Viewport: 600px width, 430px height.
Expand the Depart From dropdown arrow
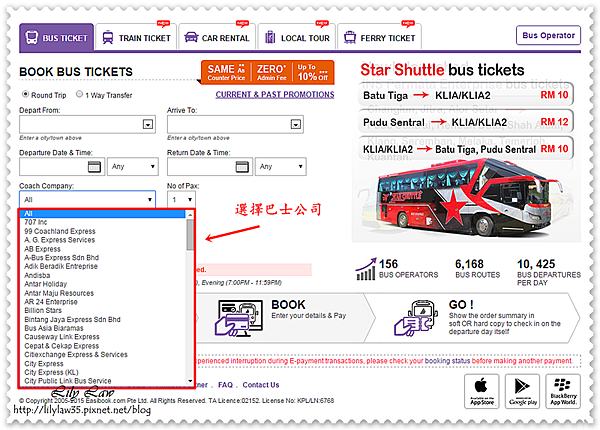click(x=148, y=124)
